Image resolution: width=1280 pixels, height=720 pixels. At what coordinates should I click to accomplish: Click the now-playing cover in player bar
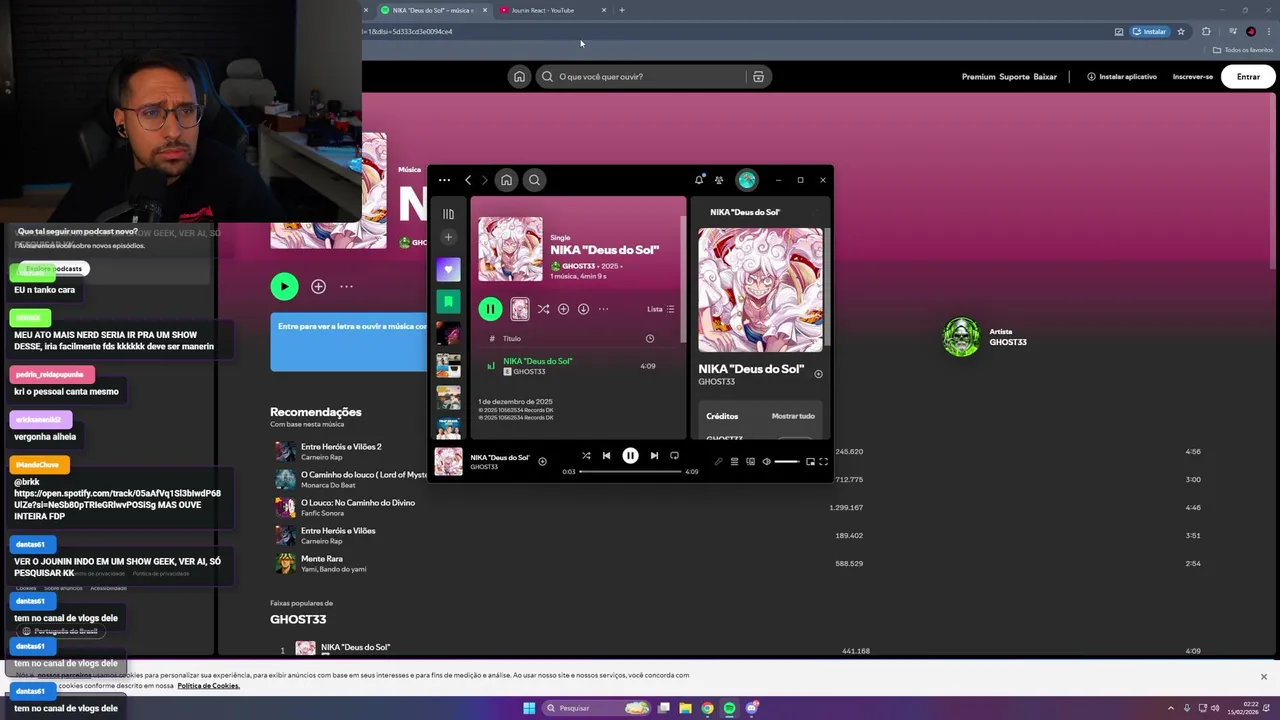(448, 461)
